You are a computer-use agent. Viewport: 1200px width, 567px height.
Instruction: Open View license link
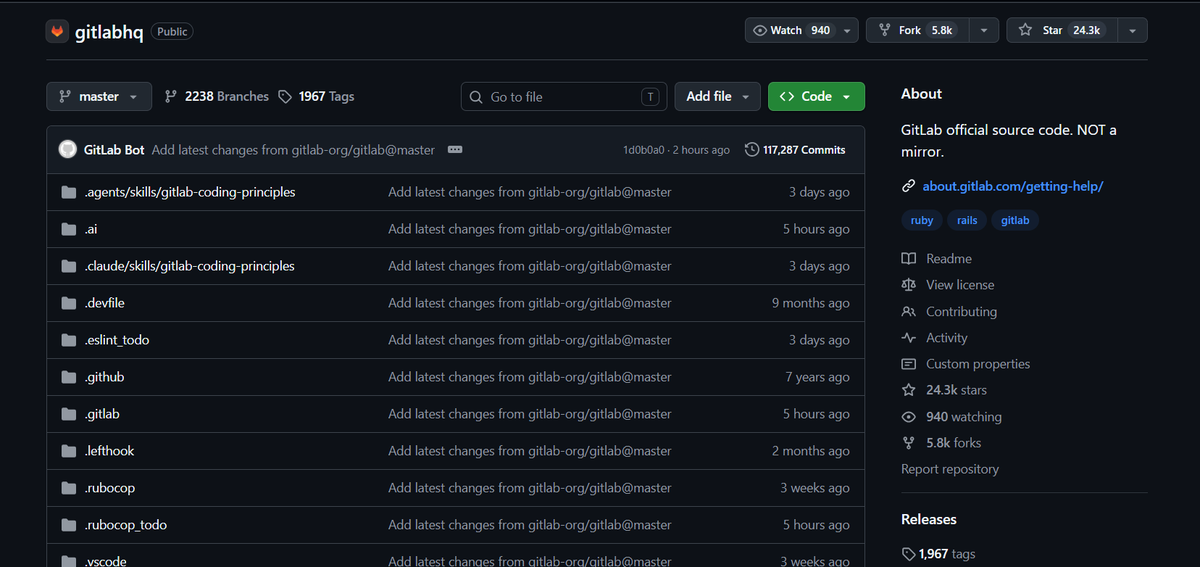point(960,285)
